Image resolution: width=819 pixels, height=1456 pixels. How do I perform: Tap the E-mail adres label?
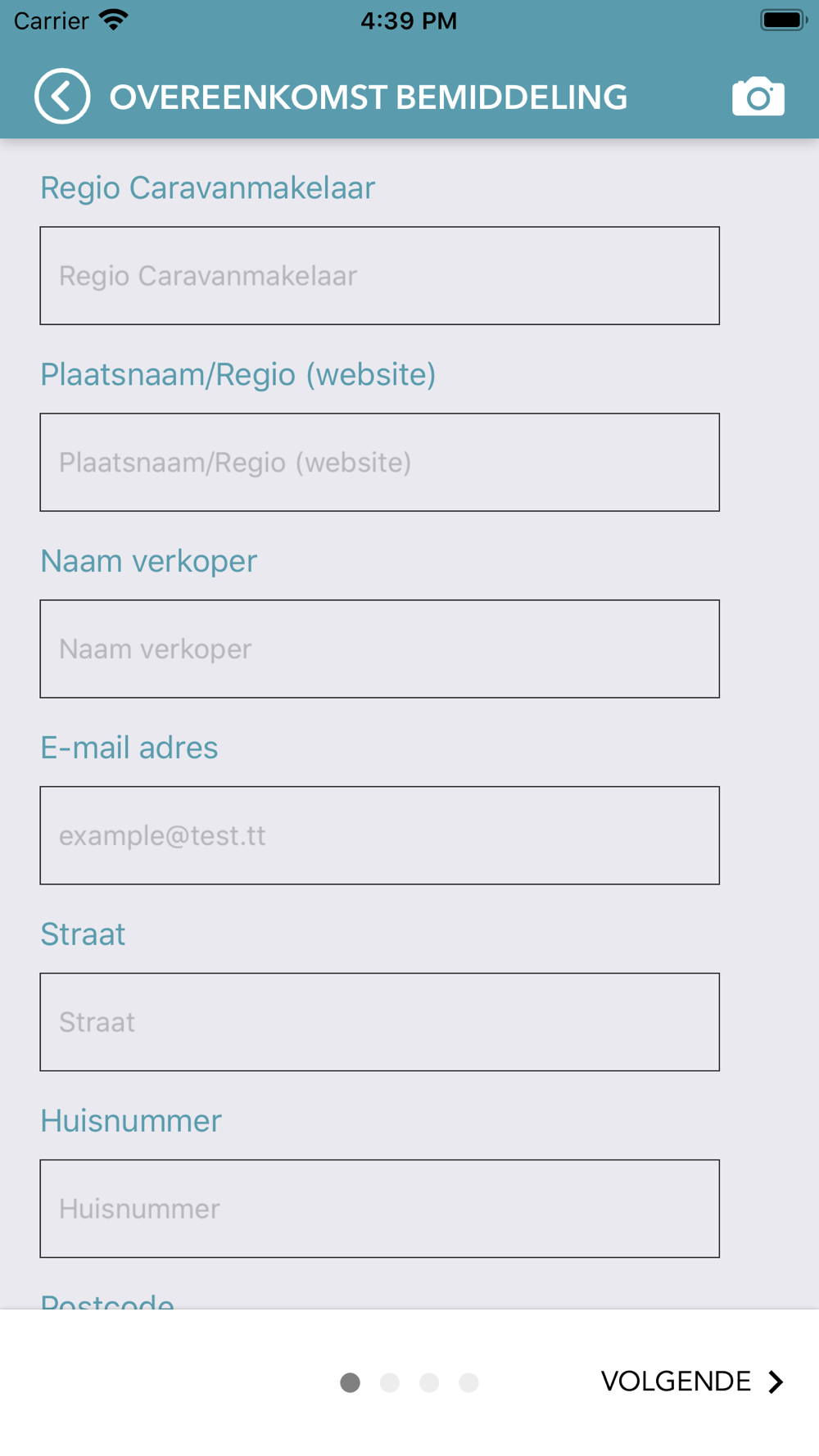[129, 748]
